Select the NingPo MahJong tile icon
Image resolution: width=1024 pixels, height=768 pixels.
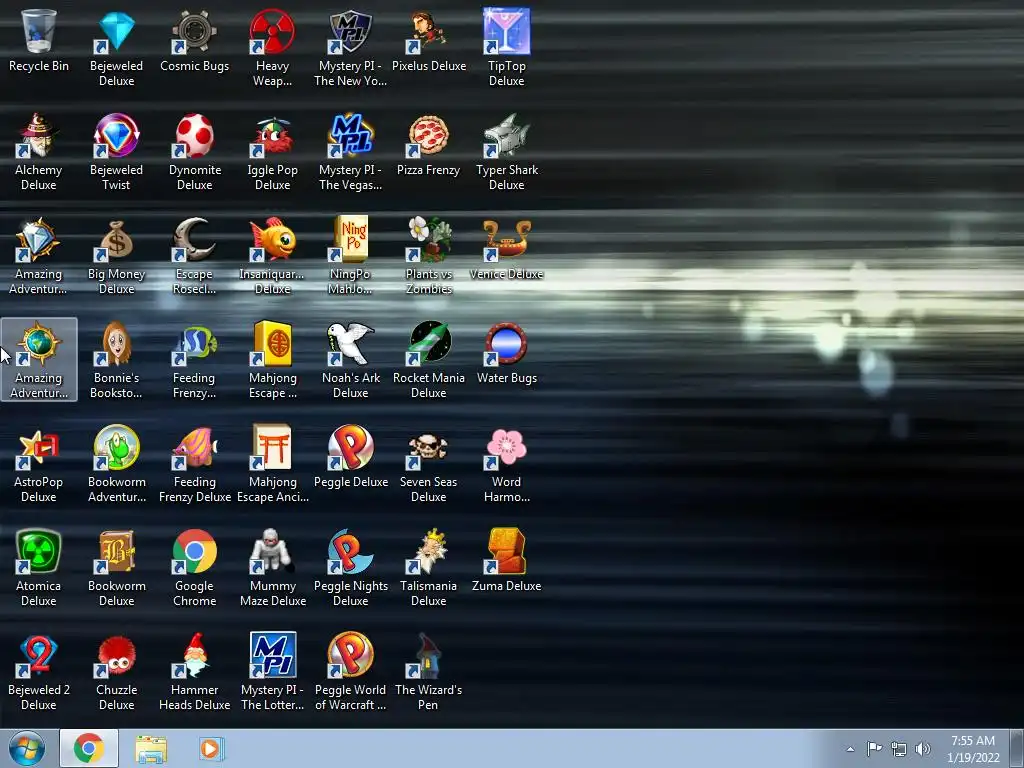click(x=350, y=239)
